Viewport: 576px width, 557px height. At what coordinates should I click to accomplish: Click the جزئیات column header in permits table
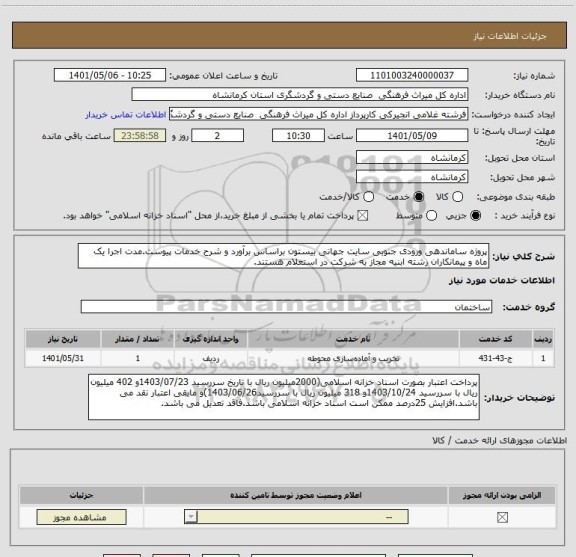coord(82,495)
